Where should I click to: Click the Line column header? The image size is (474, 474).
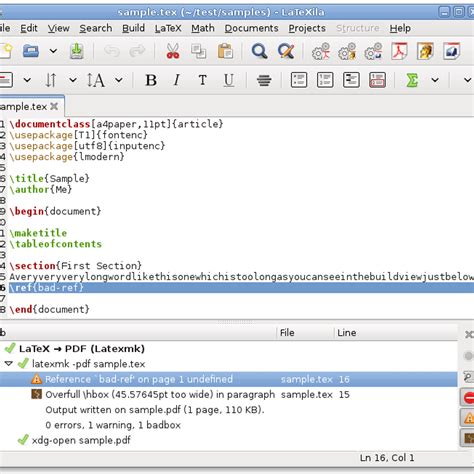[396, 333]
